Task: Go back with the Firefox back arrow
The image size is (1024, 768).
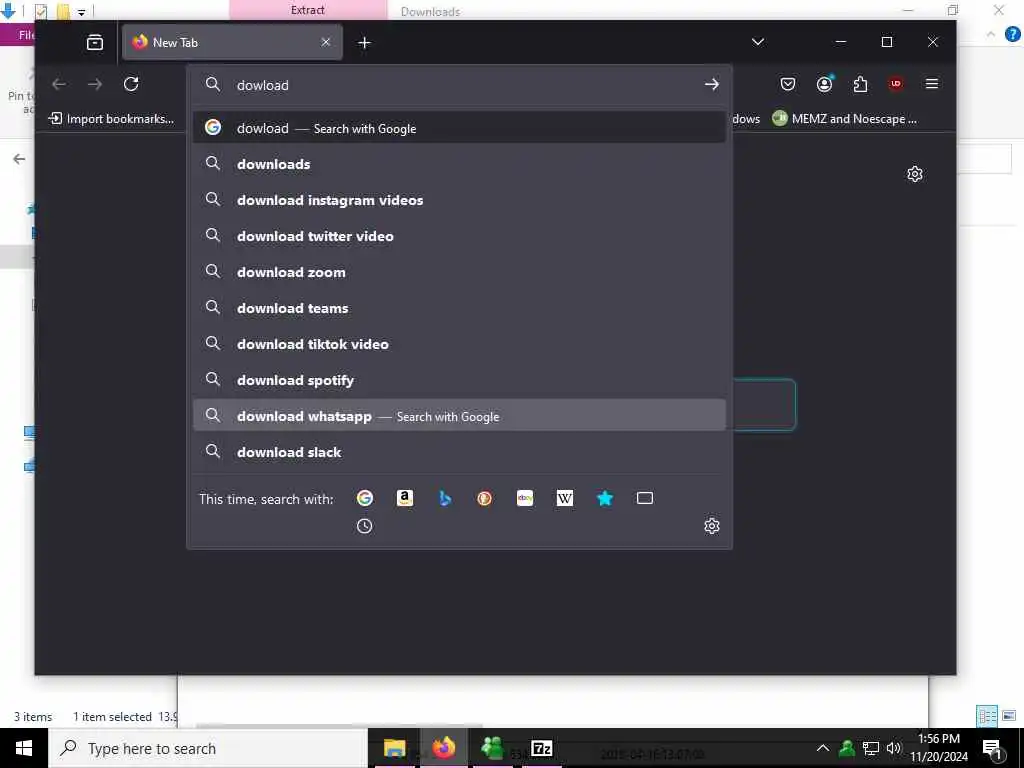Action: tap(59, 84)
